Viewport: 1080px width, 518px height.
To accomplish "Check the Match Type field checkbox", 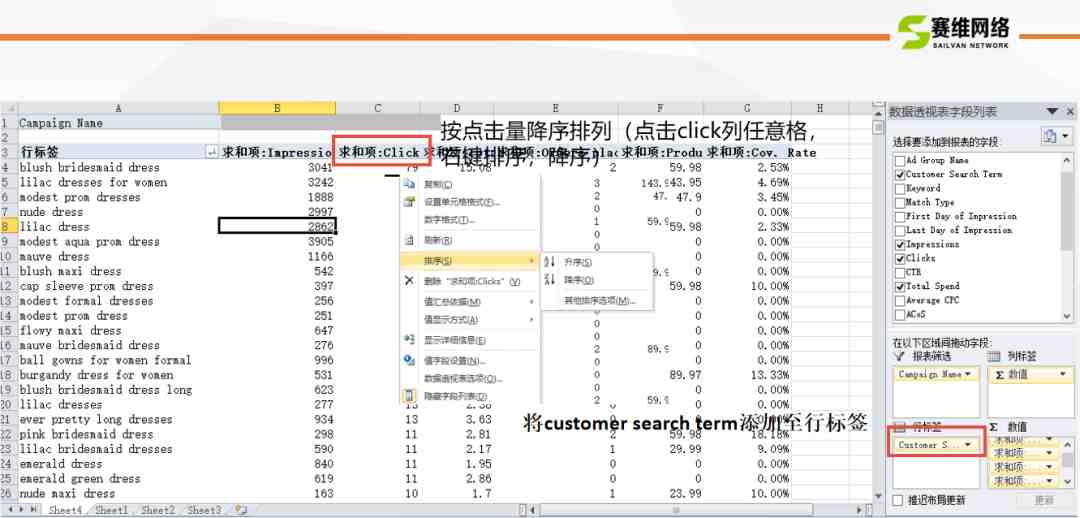I will click(900, 203).
